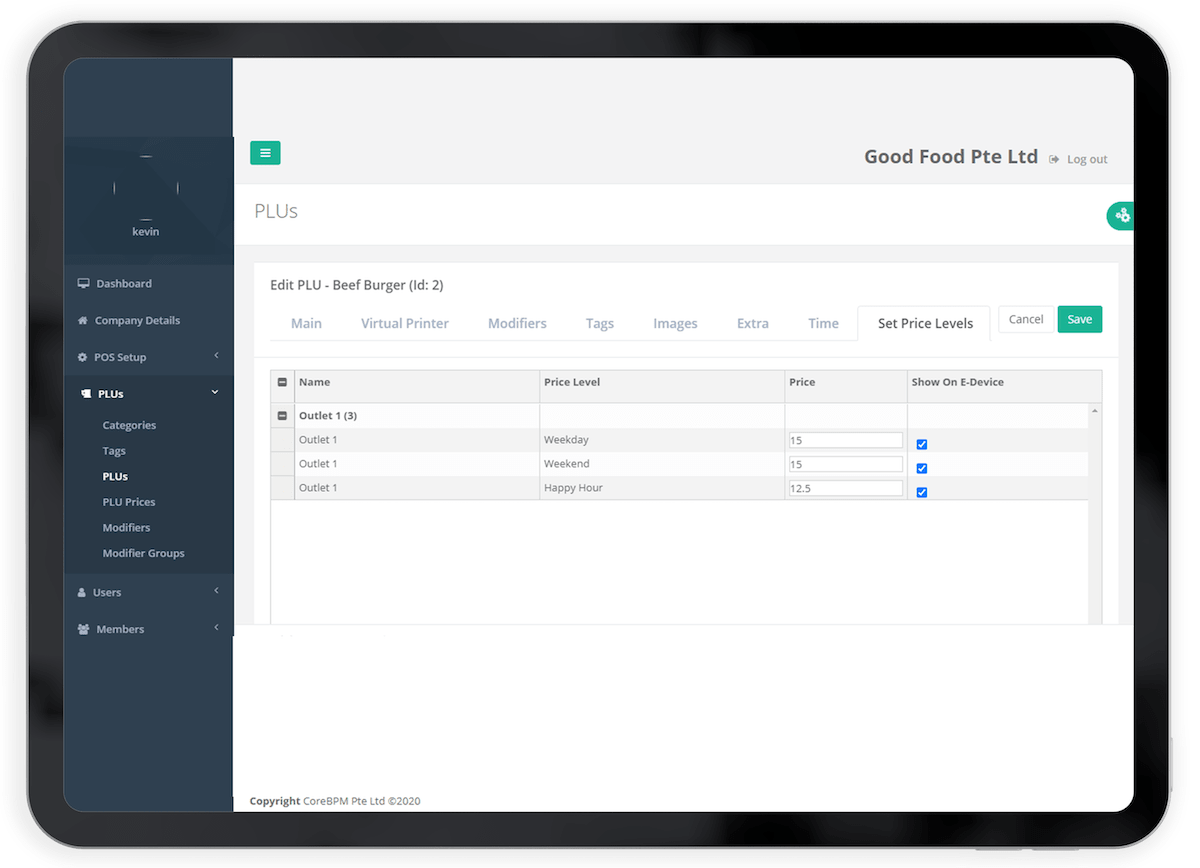Click the Dashboard monitor icon
Image resolution: width=1200 pixels, height=868 pixels.
[x=84, y=283]
